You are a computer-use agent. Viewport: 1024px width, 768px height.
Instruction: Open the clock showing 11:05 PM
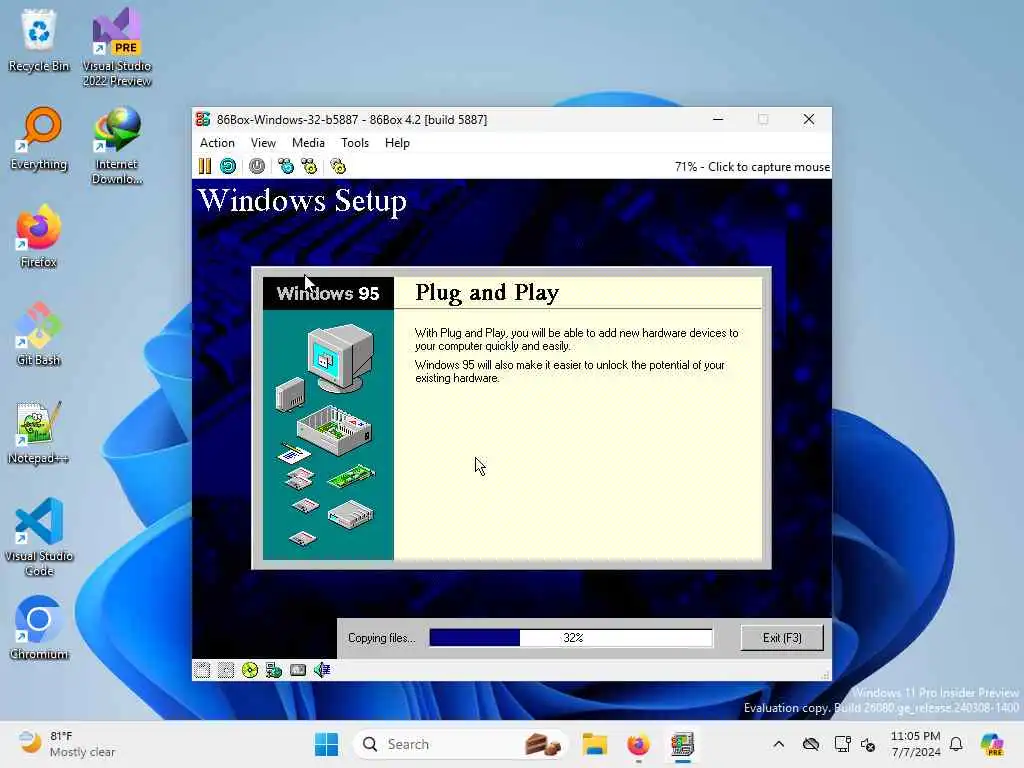[916, 744]
